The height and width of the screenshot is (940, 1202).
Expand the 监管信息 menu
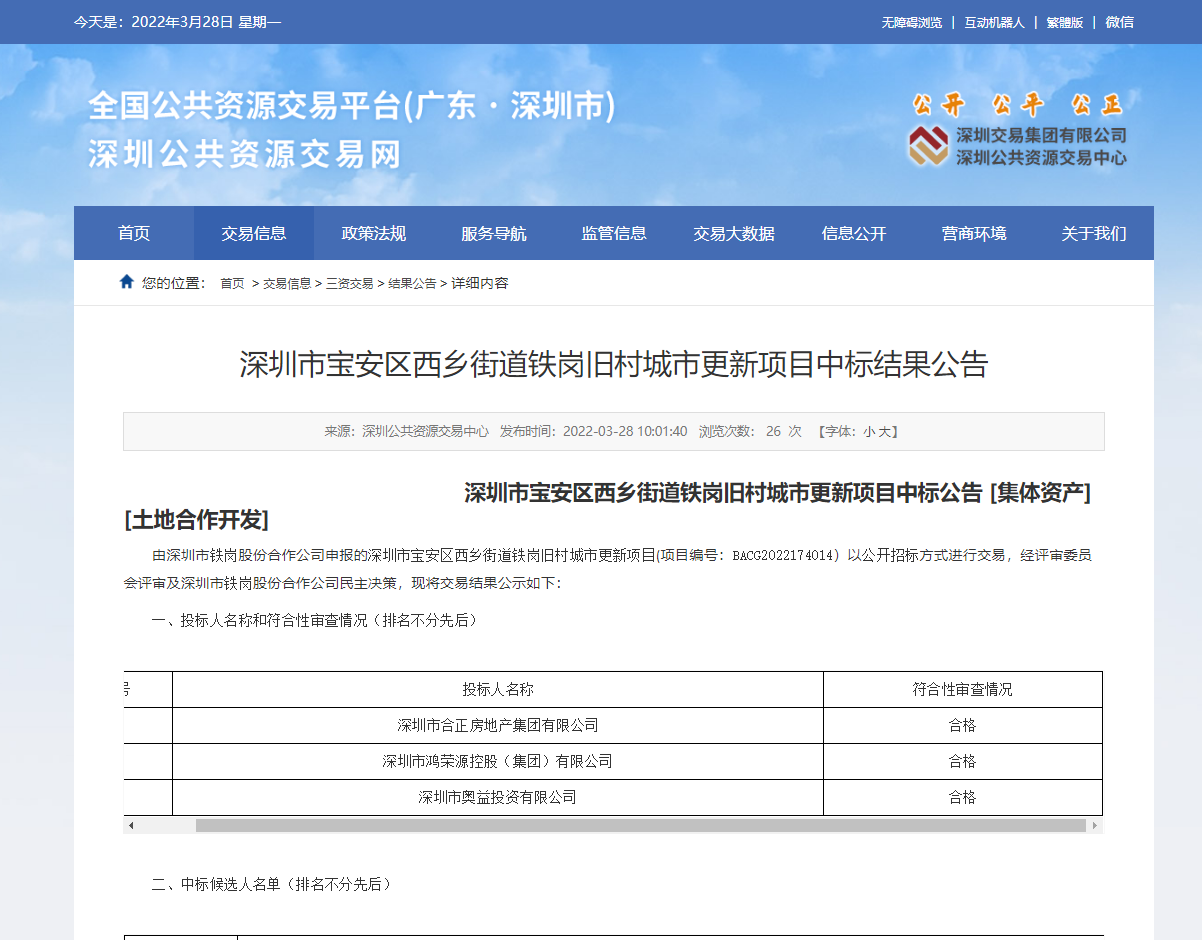pos(614,234)
